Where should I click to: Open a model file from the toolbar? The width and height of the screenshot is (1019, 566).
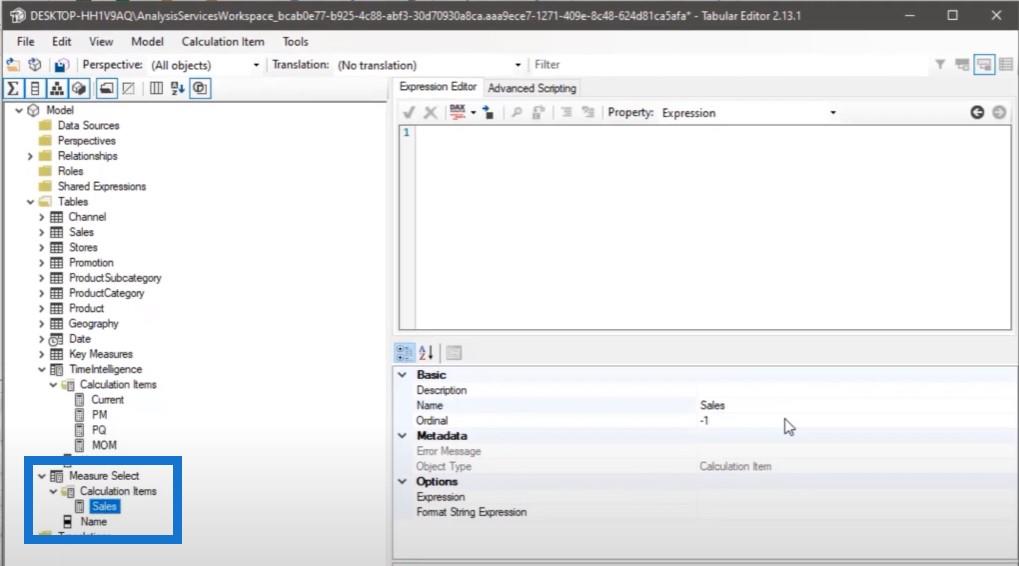tap(12, 64)
